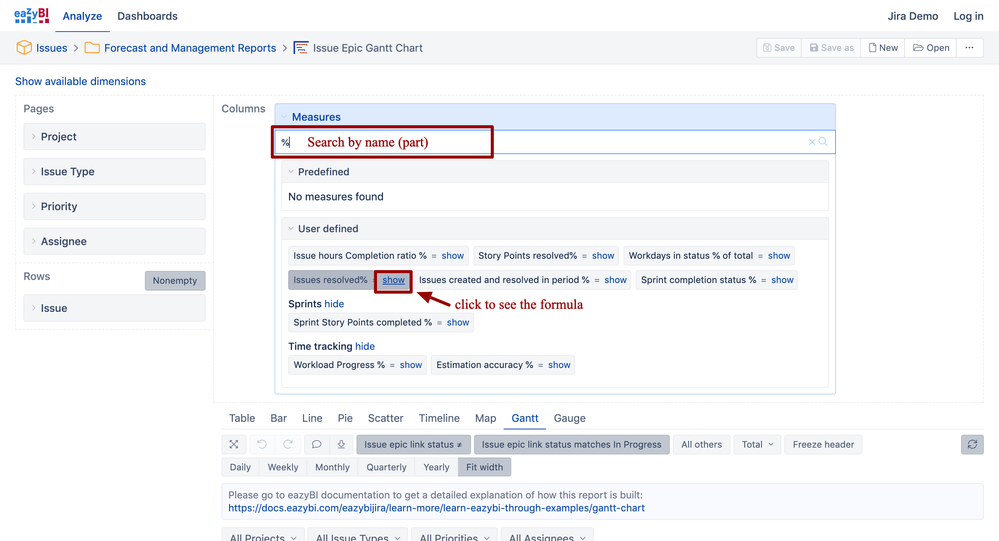The height and width of the screenshot is (541, 999).
Task: Hide the Time tracking measure group
Action: (x=365, y=346)
